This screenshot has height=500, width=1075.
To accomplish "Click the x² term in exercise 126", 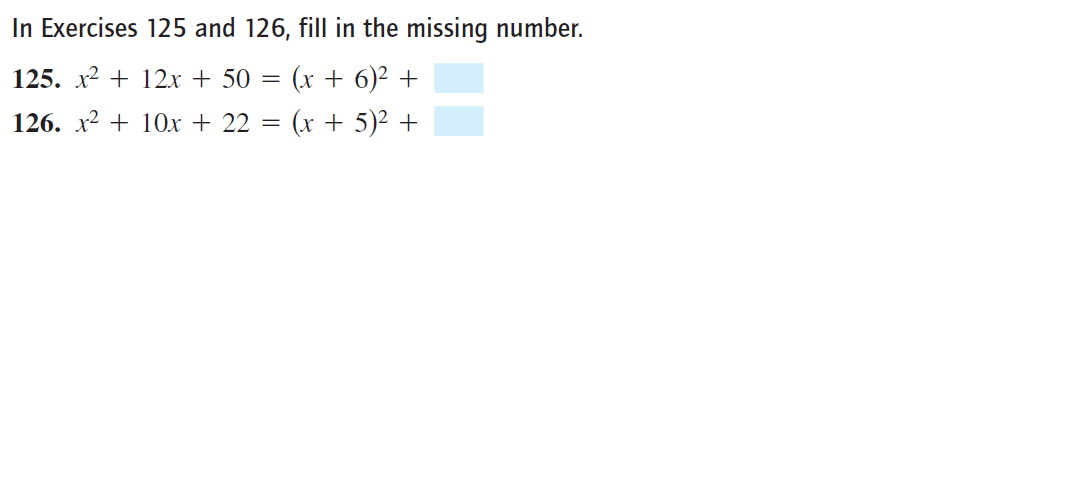I will coord(87,123).
